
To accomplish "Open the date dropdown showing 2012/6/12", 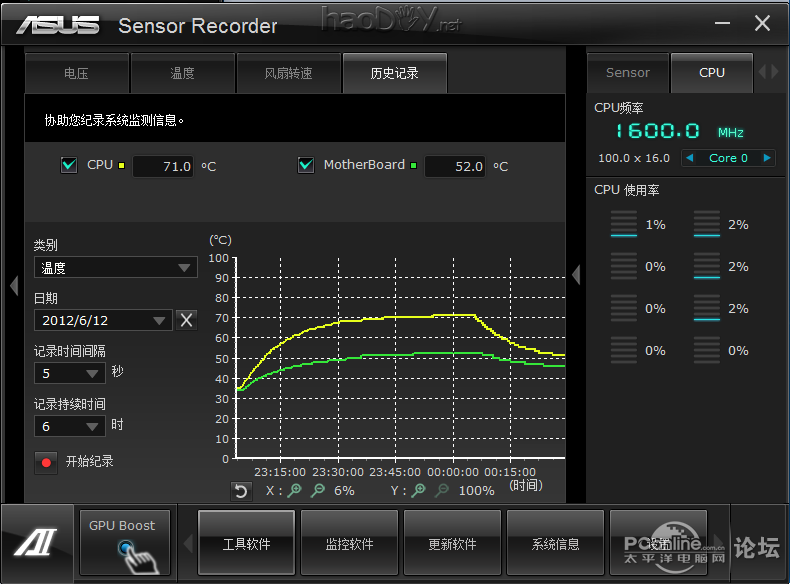I will tap(103, 320).
